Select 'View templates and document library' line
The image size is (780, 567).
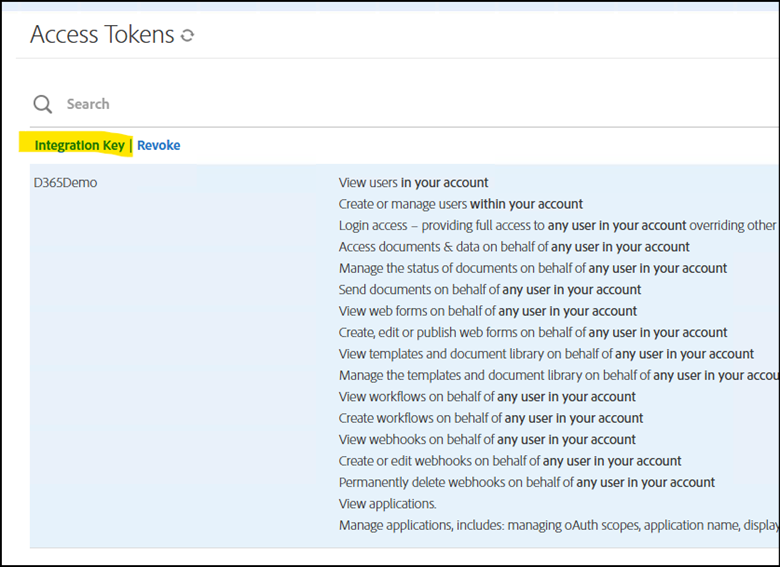pyautogui.click(x=546, y=354)
